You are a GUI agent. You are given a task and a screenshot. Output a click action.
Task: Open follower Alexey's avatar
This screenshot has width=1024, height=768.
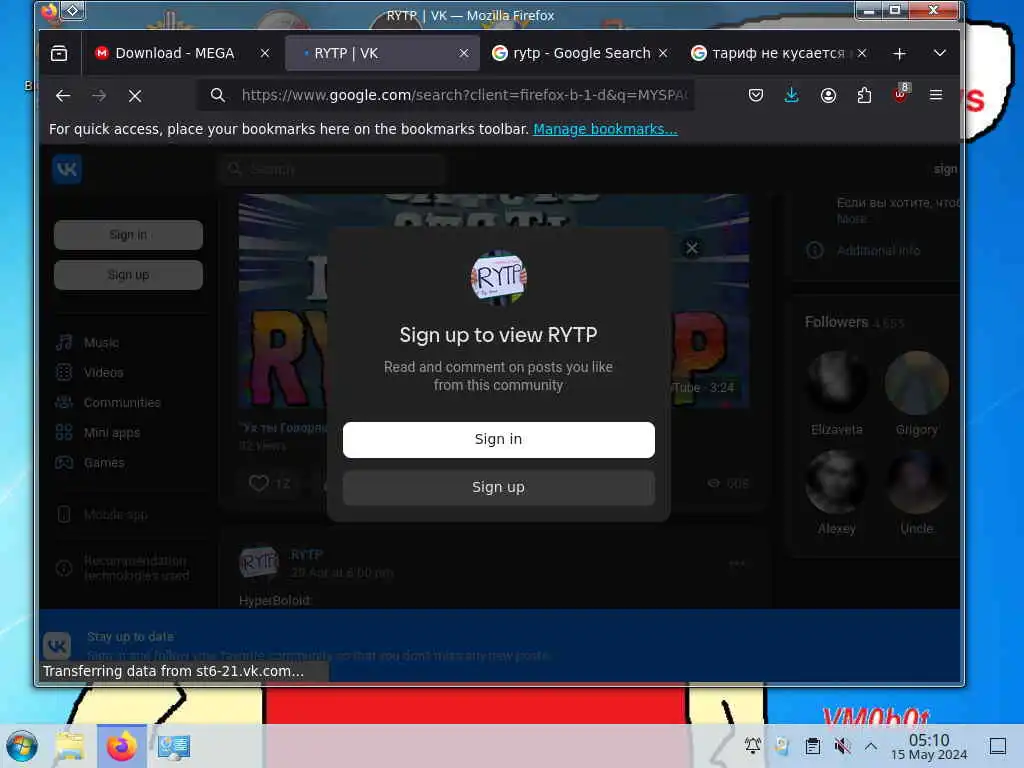click(x=837, y=482)
